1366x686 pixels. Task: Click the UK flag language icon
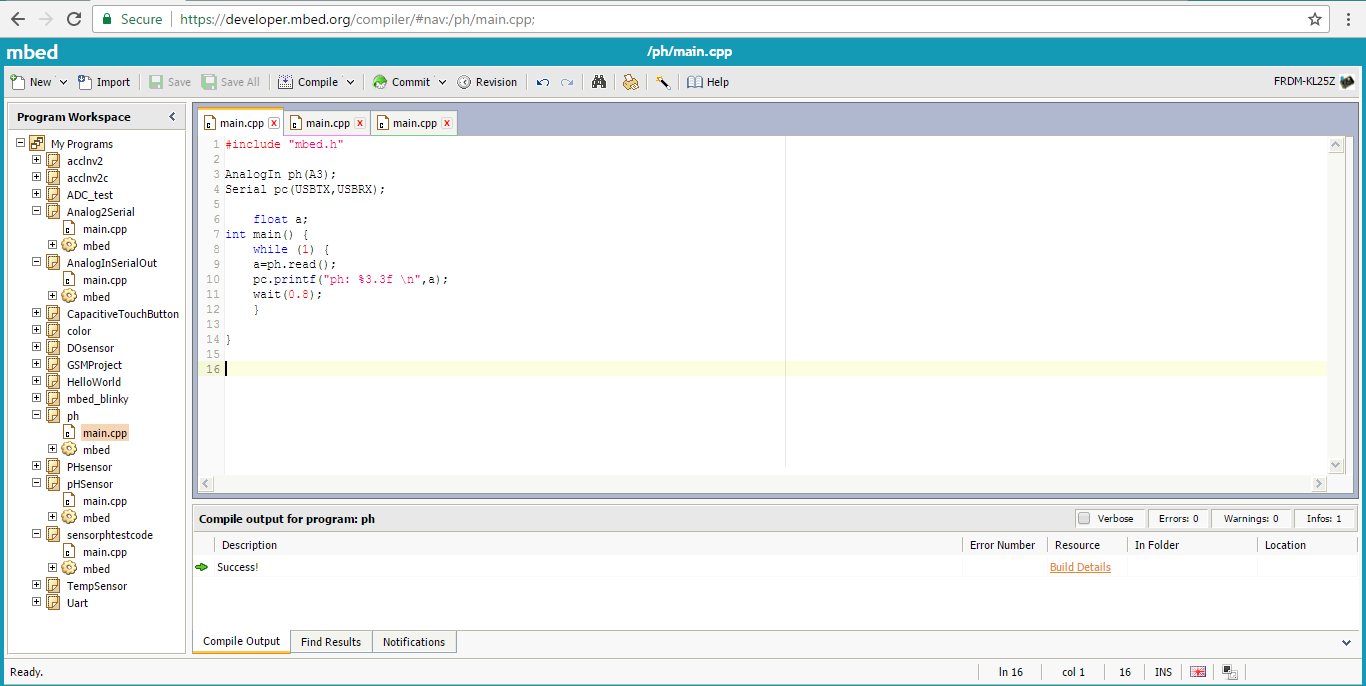pos(1198,672)
